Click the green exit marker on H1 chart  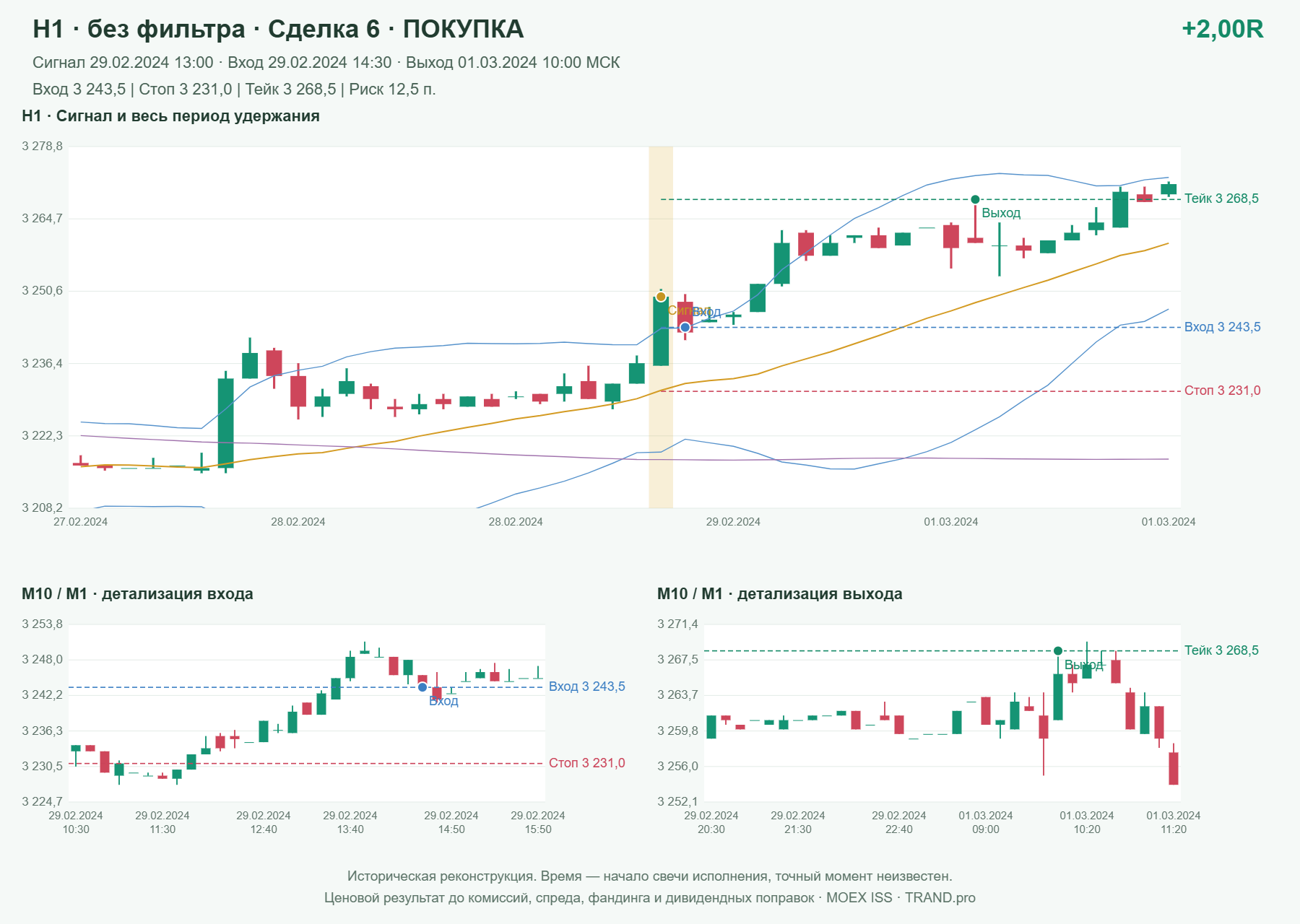click(x=975, y=199)
